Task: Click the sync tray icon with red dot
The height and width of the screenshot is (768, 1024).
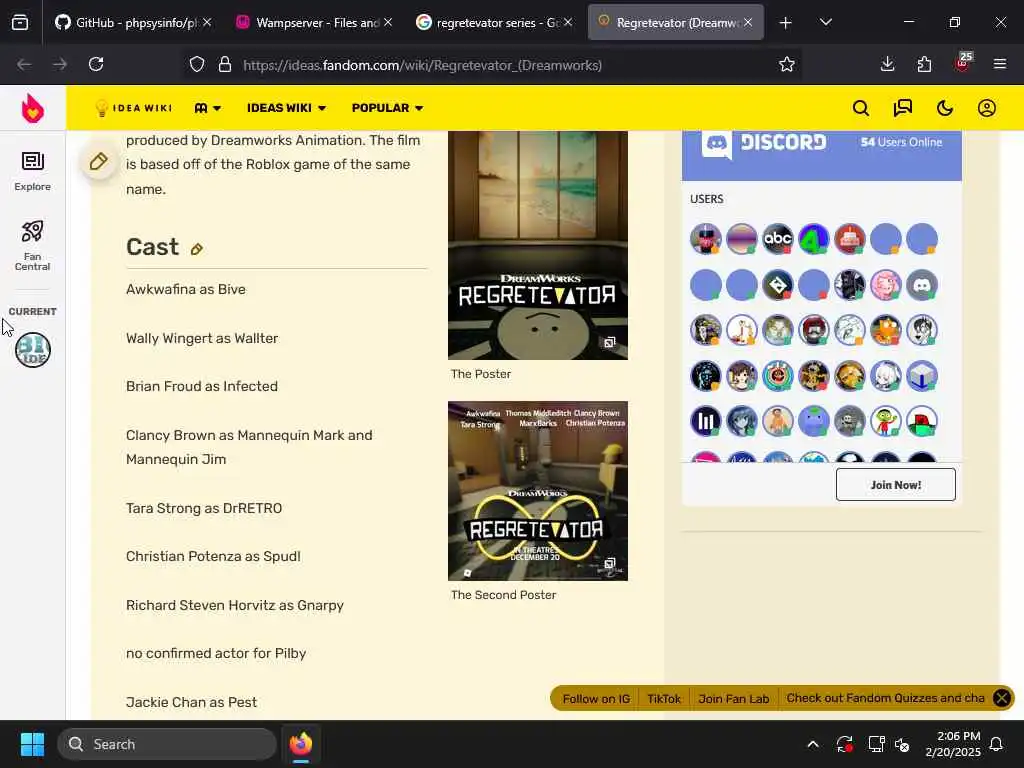Action: [x=844, y=744]
